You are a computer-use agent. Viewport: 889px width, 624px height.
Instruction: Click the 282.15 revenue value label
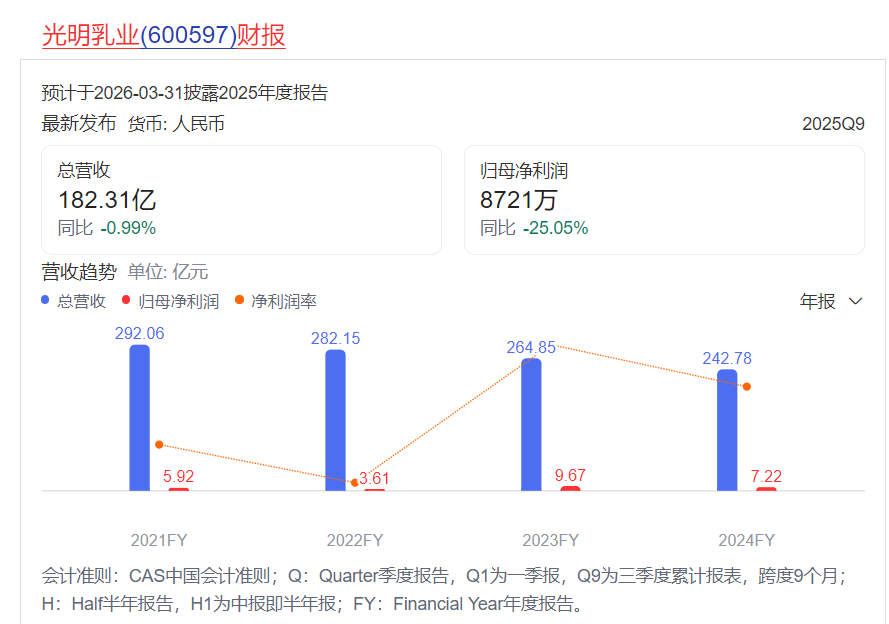[x=335, y=338]
